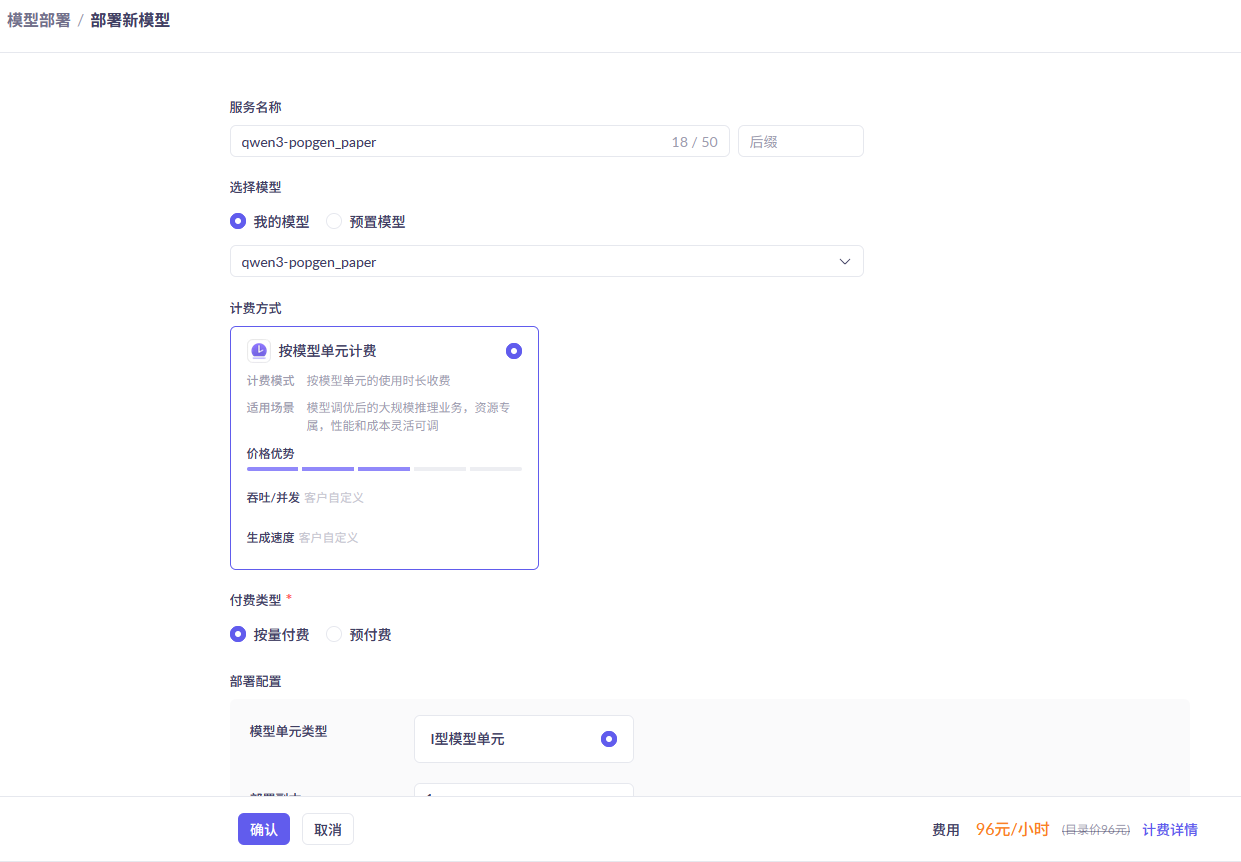Select I型模型单元 radio button

click(x=608, y=739)
